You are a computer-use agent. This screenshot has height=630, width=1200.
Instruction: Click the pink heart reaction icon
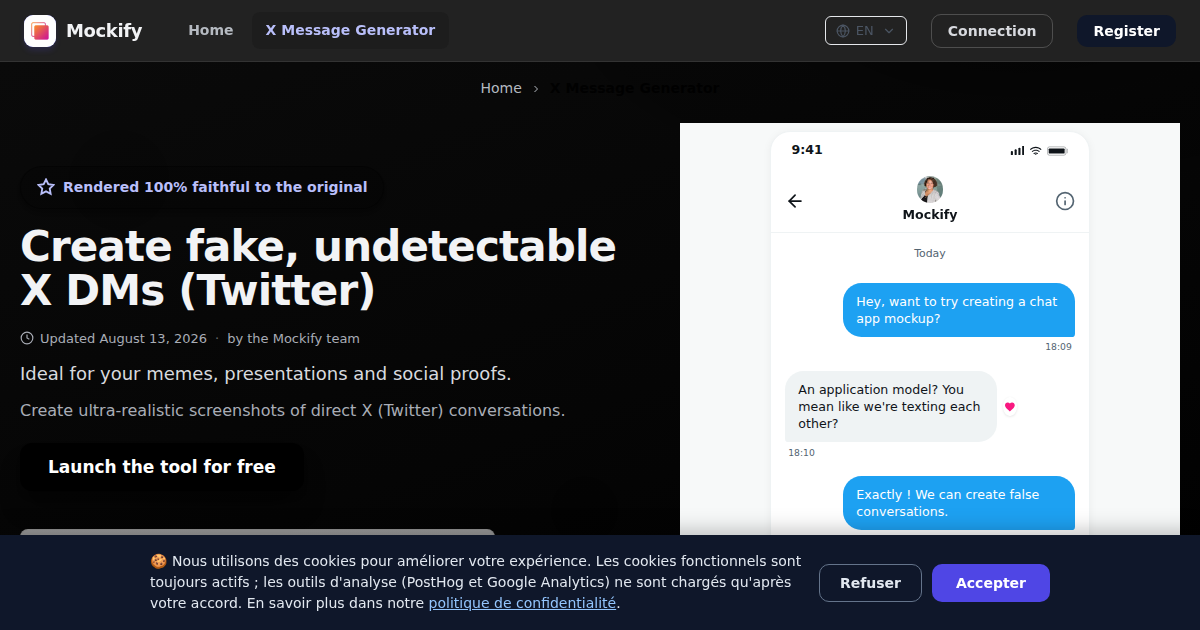coord(1010,407)
